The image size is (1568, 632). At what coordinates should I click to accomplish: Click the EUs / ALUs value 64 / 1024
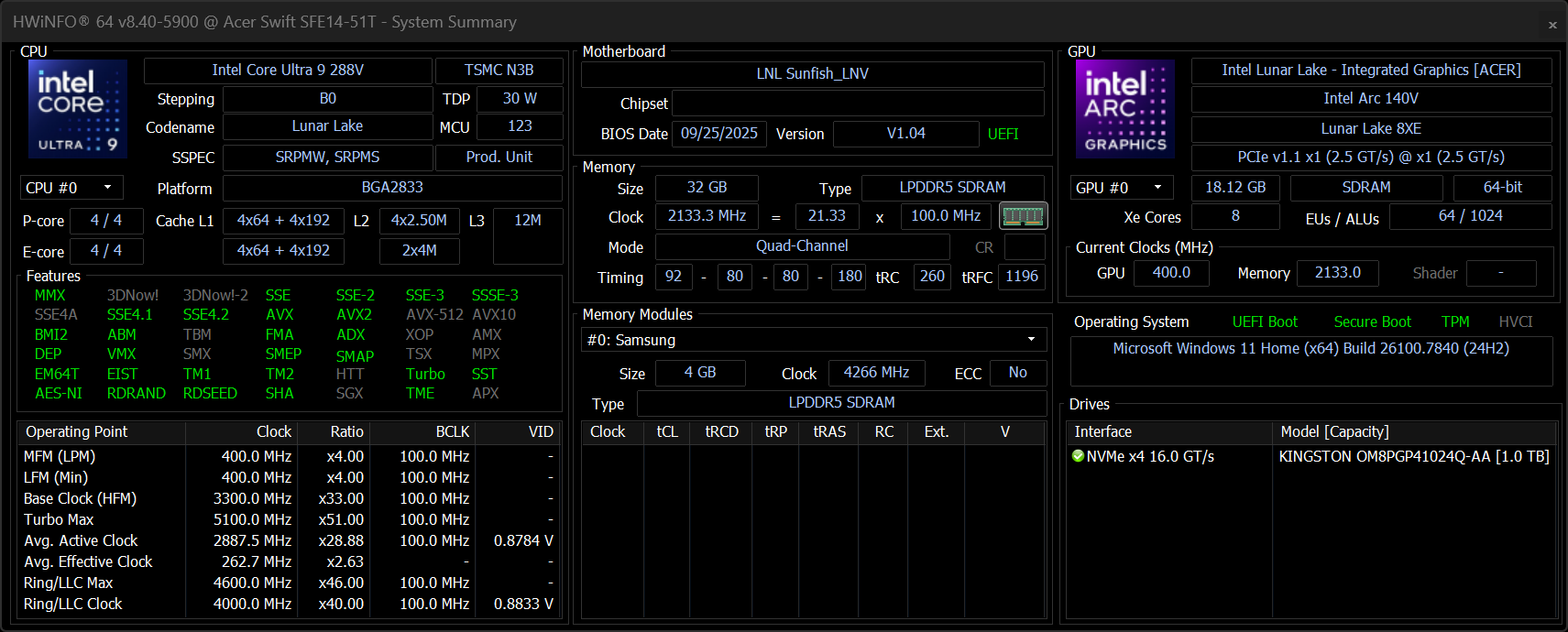point(1471,216)
